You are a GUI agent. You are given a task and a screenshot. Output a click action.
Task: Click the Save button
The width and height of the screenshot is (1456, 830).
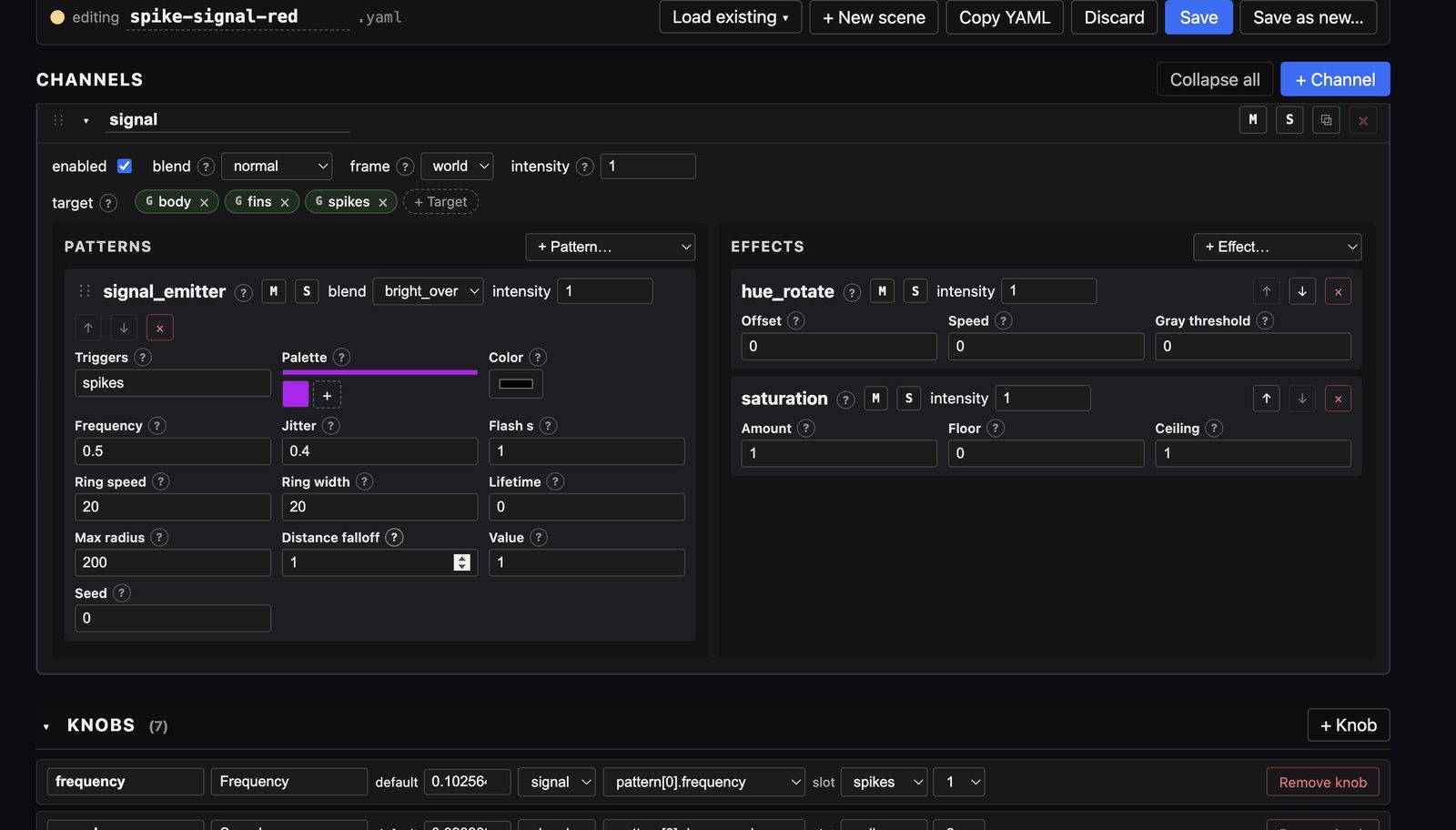(x=1198, y=17)
